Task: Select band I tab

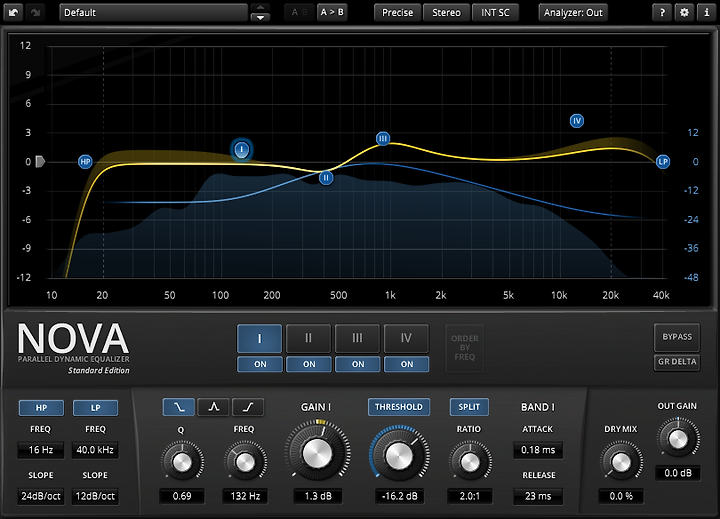Action: click(x=259, y=338)
